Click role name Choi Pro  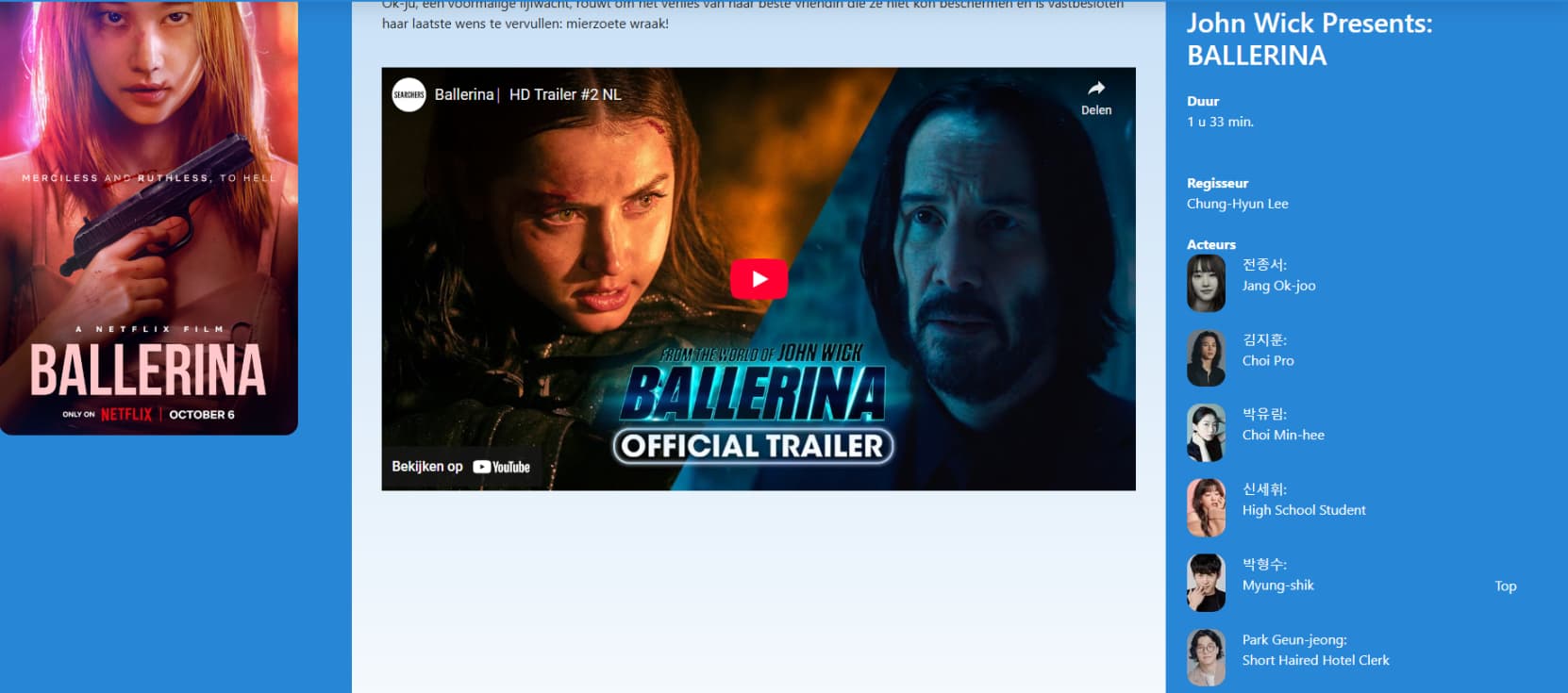click(1268, 360)
